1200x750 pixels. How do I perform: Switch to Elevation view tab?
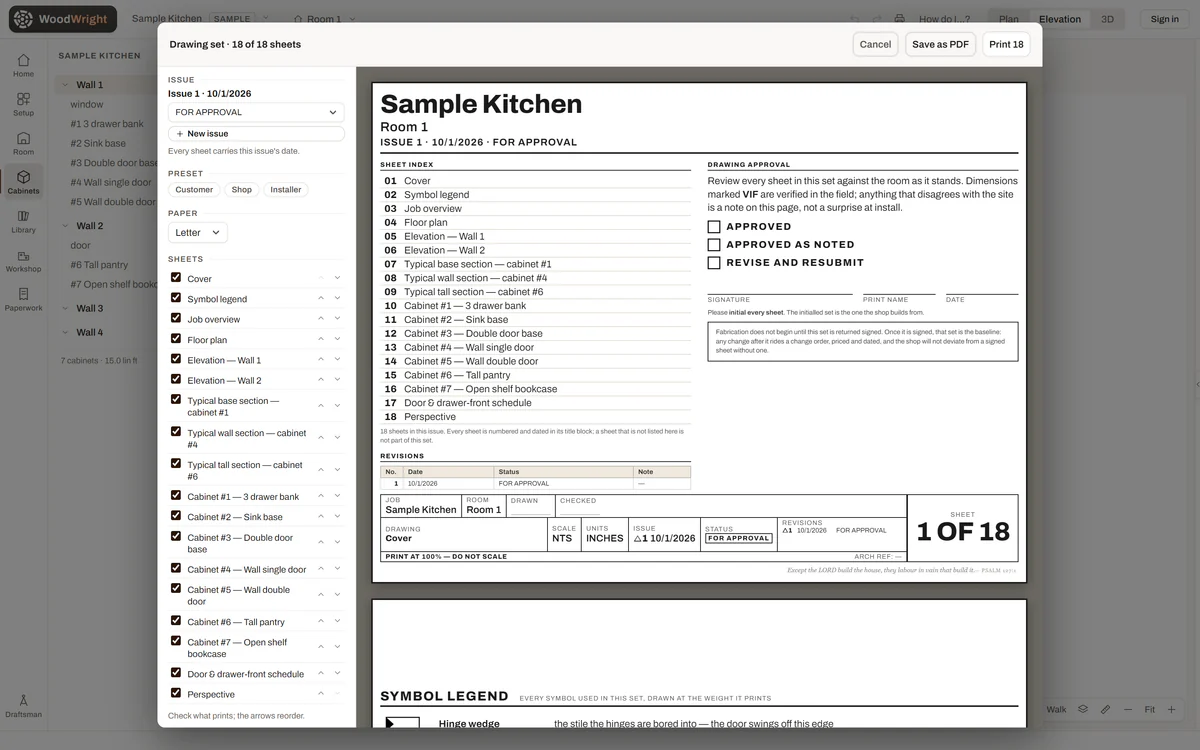click(x=1060, y=19)
